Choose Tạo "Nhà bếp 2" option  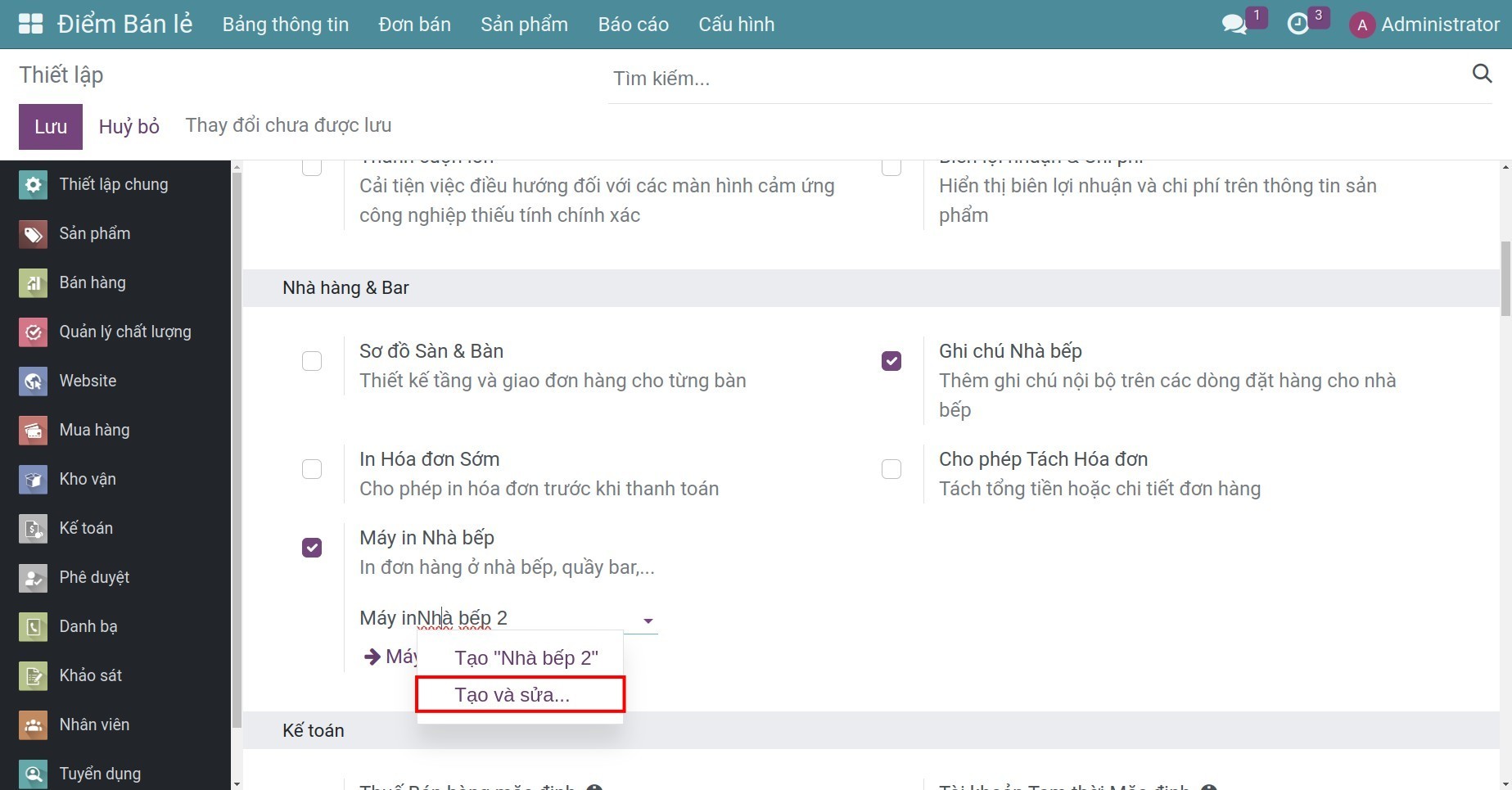(x=521, y=657)
